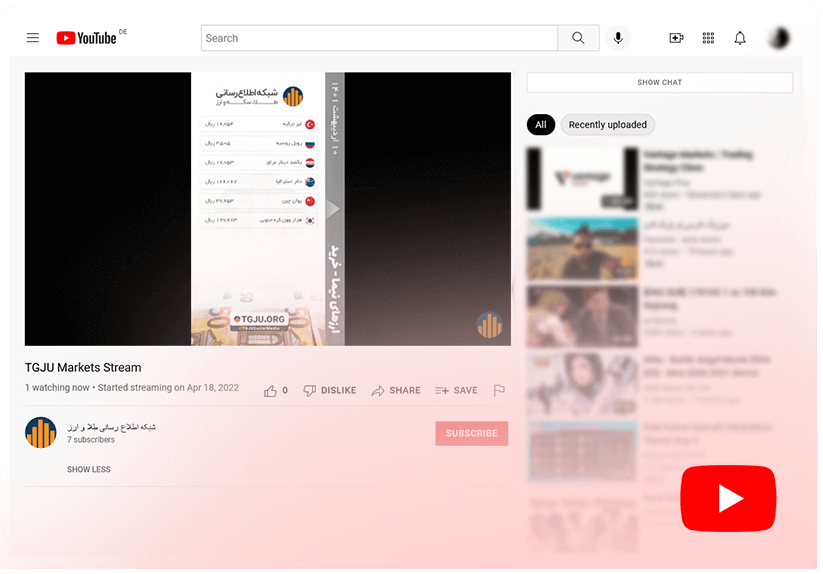823x574 pixels.
Task: Share the TGJU Markets Stream video
Action: pyautogui.click(x=396, y=391)
